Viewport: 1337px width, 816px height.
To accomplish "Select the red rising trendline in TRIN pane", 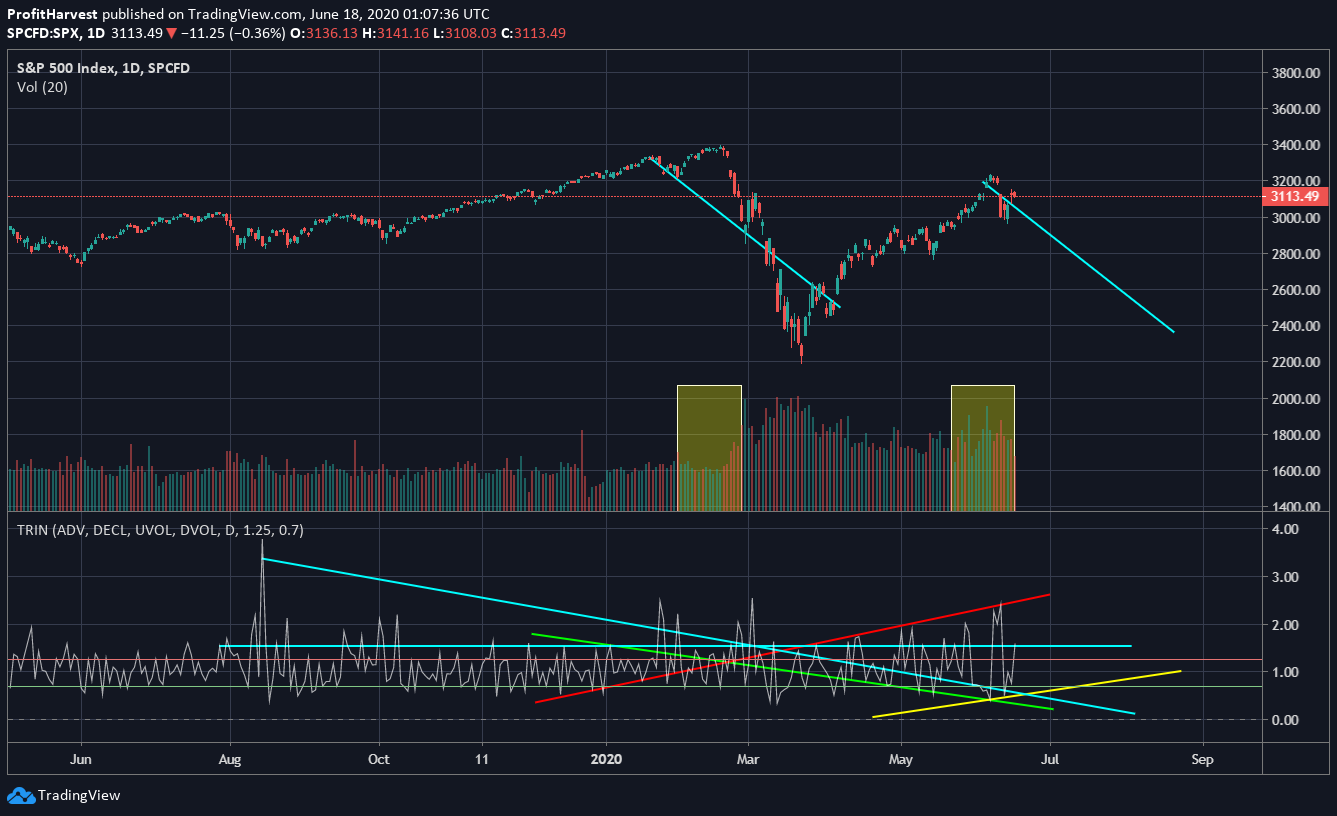I will [793, 648].
